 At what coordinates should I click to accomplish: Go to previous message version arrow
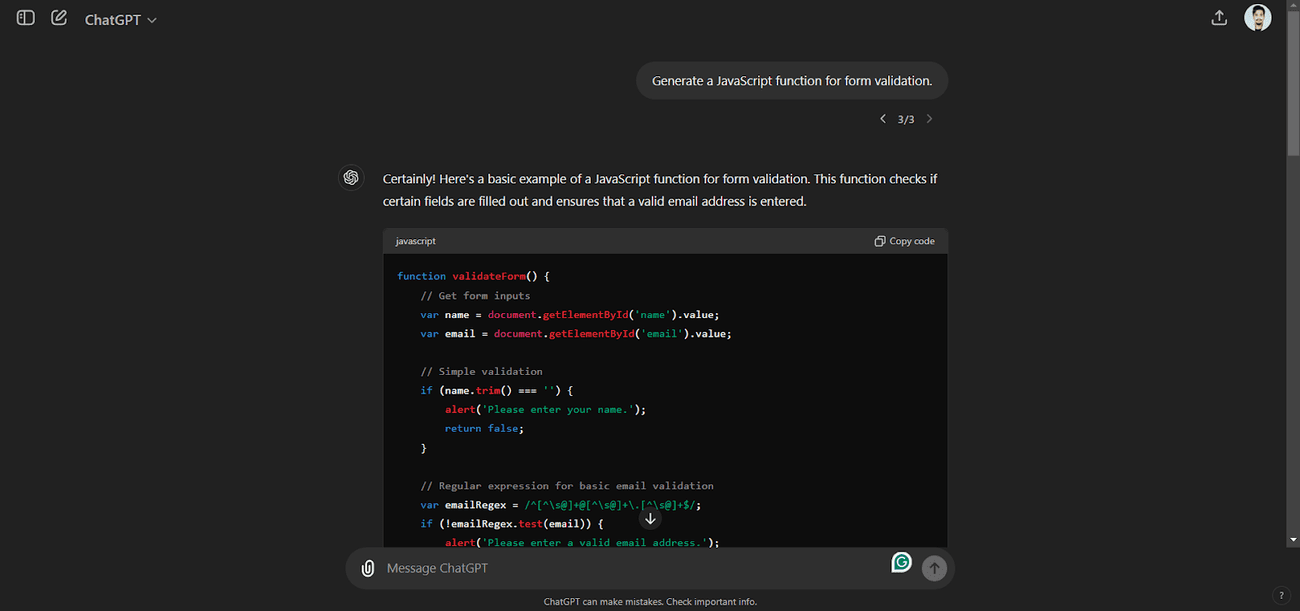pyautogui.click(x=883, y=119)
